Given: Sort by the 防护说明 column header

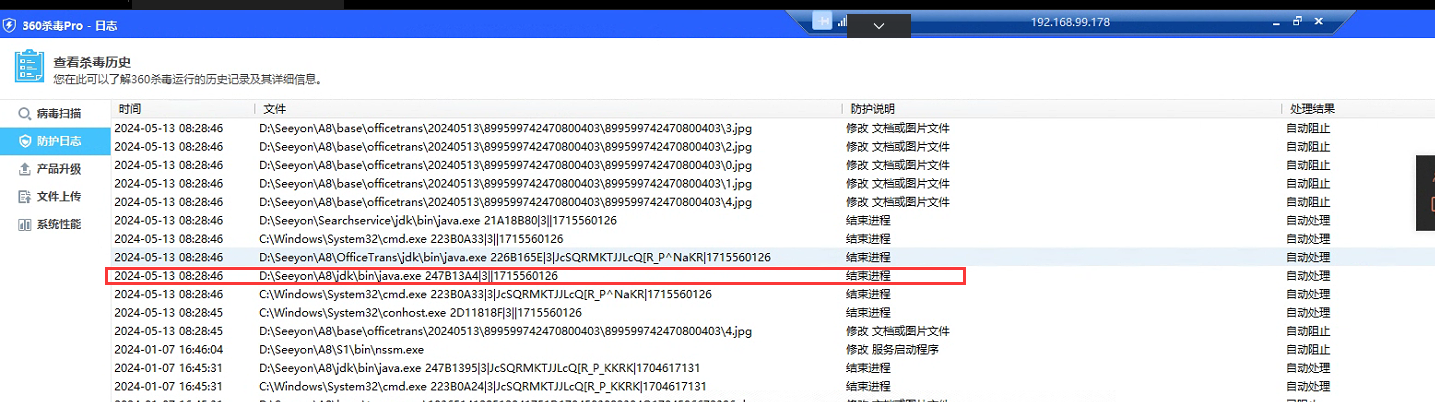Looking at the screenshot, I should click(x=1062, y=109).
